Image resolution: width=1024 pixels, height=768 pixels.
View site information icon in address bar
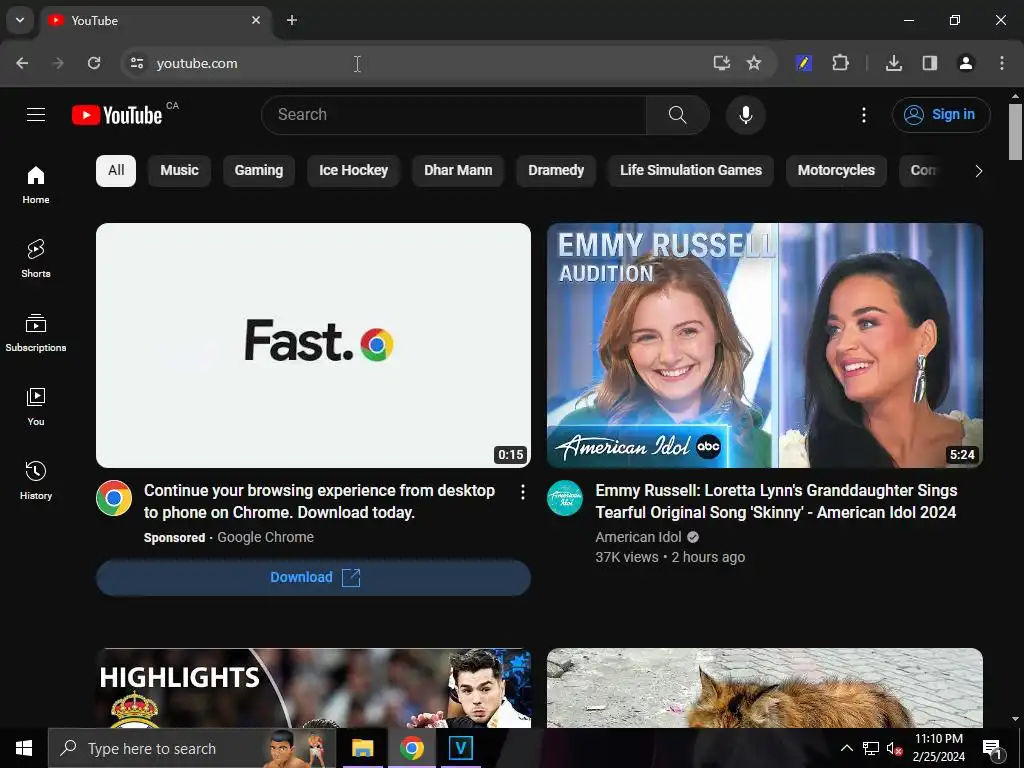(x=136, y=63)
